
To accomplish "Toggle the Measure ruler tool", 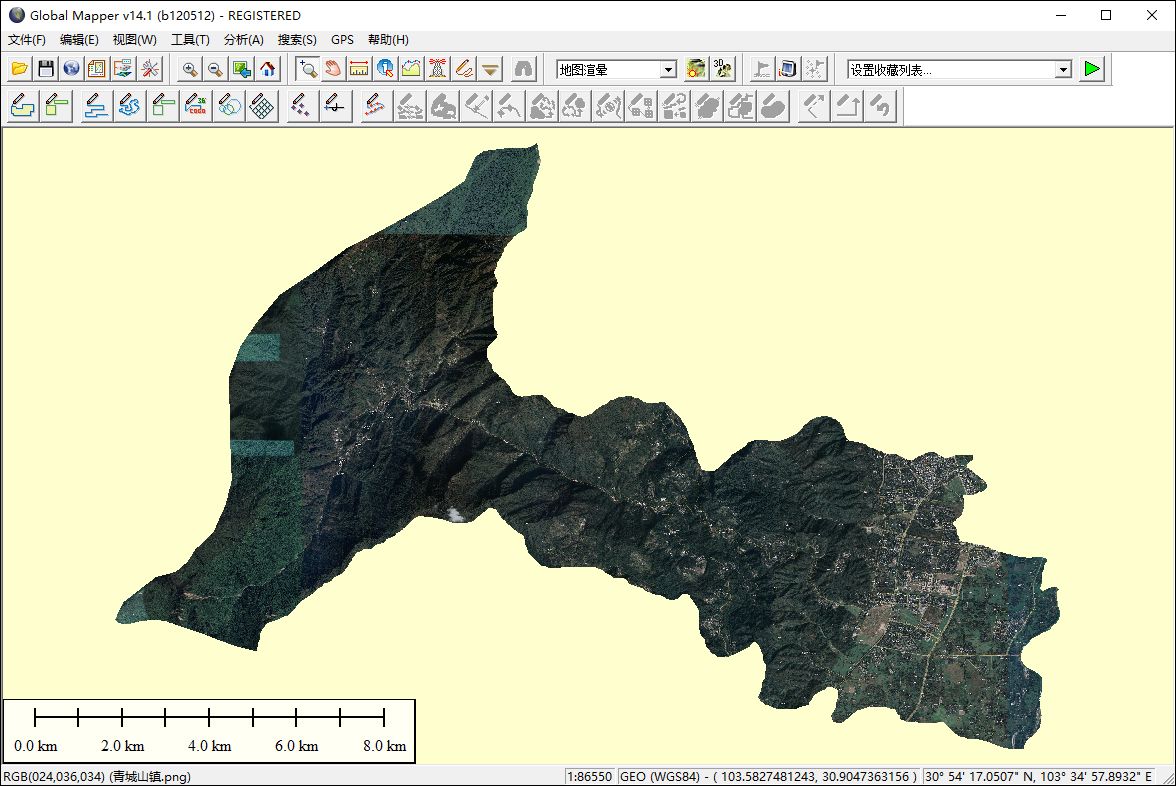I will (359, 69).
